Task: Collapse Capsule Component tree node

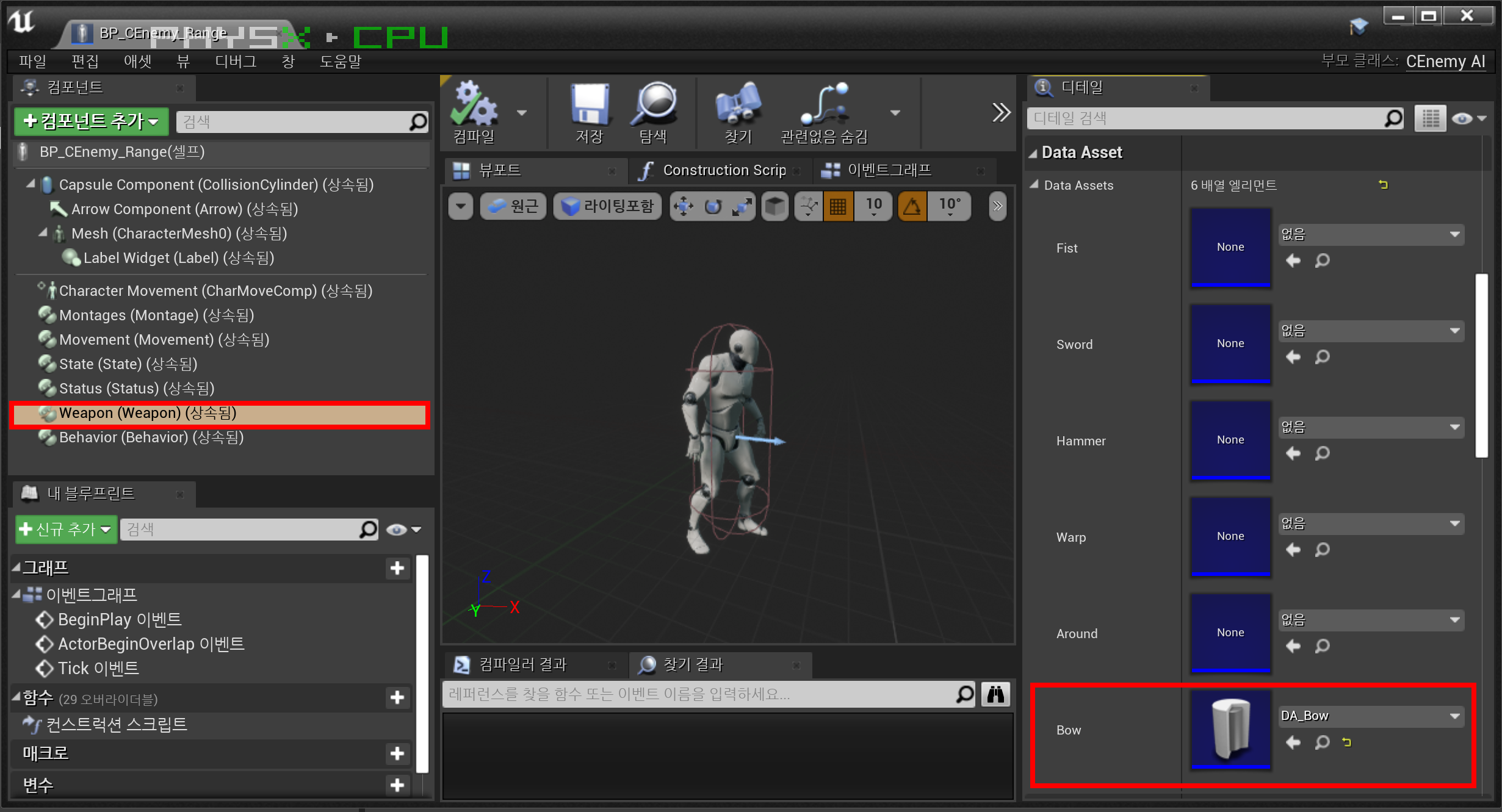Action: point(31,184)
